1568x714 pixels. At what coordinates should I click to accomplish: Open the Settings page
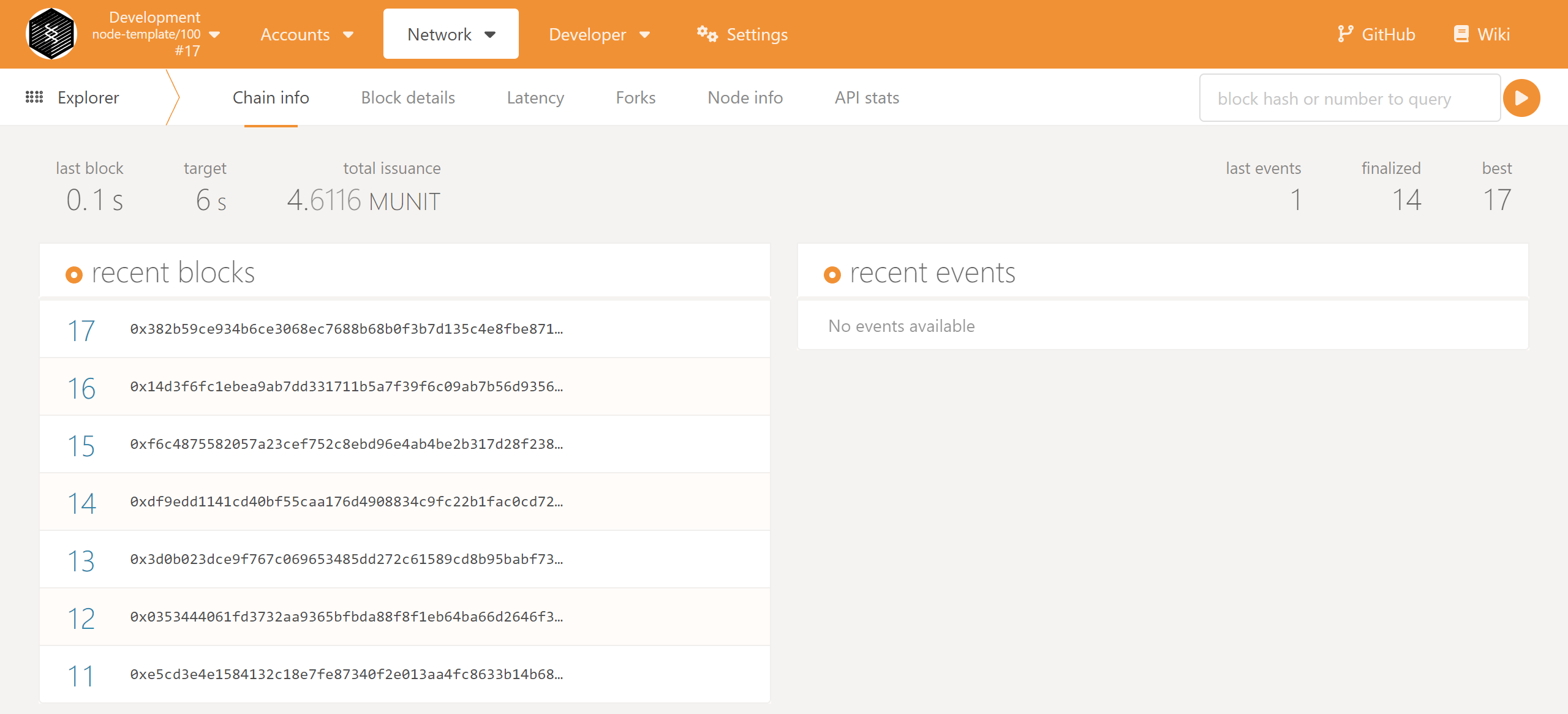742,34
